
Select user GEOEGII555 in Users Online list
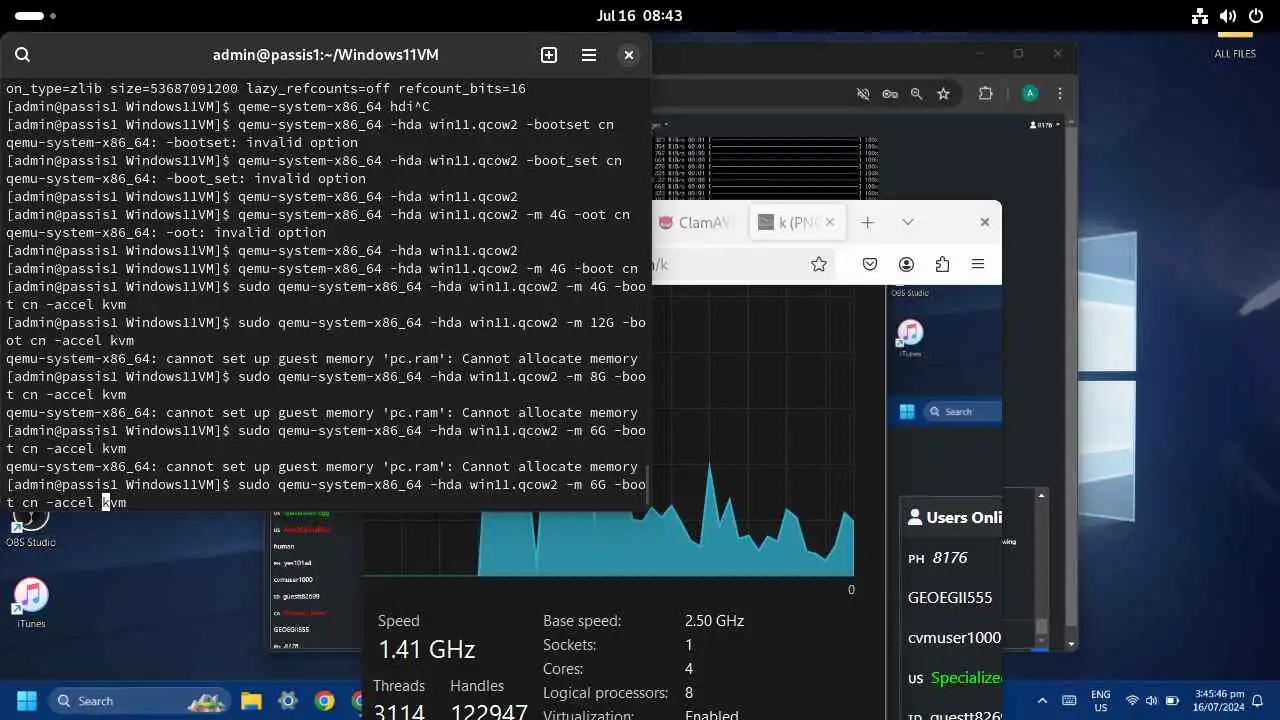coord(950,598)
